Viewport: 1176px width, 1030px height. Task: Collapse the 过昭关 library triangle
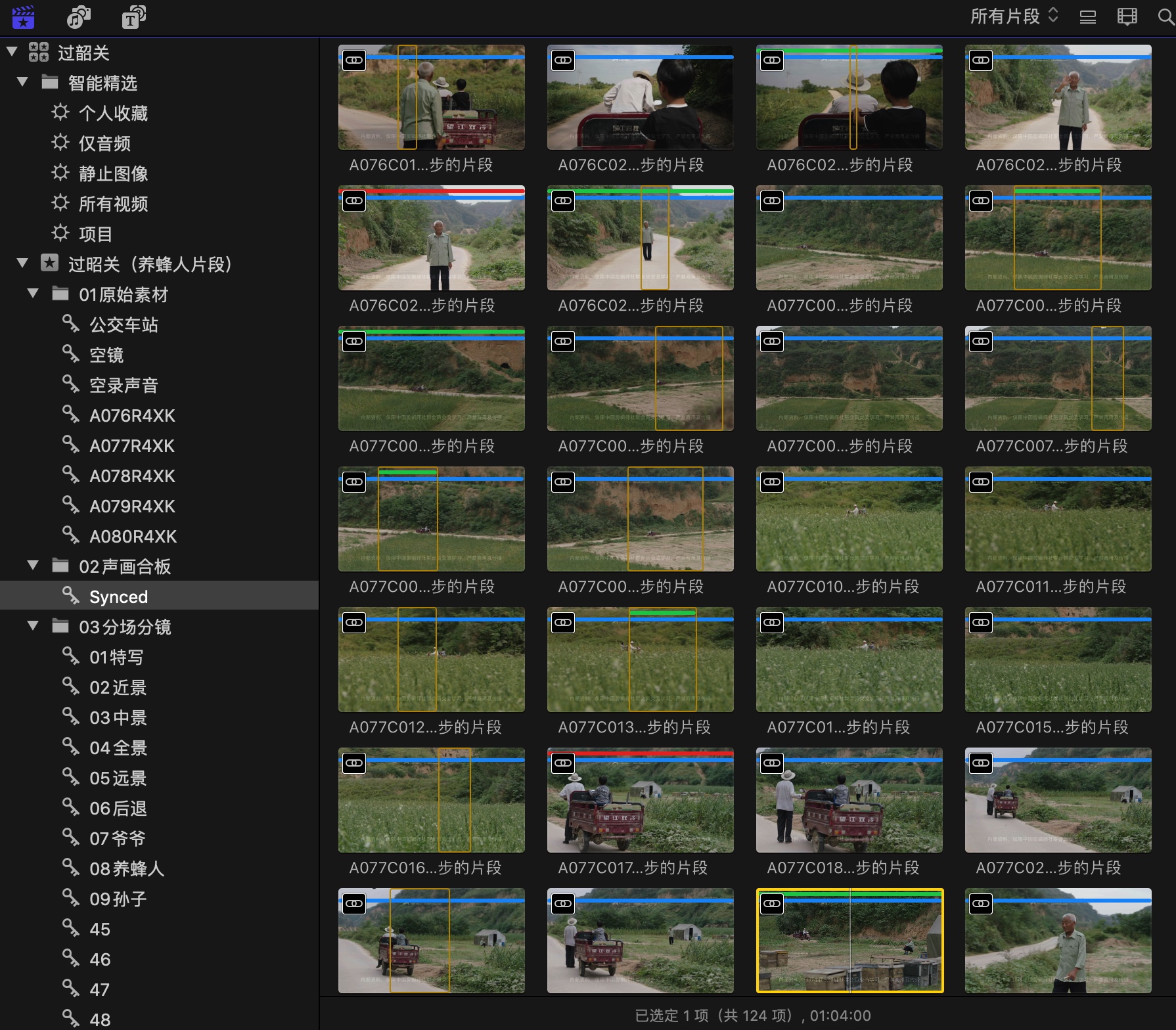(x=12, y=52)
